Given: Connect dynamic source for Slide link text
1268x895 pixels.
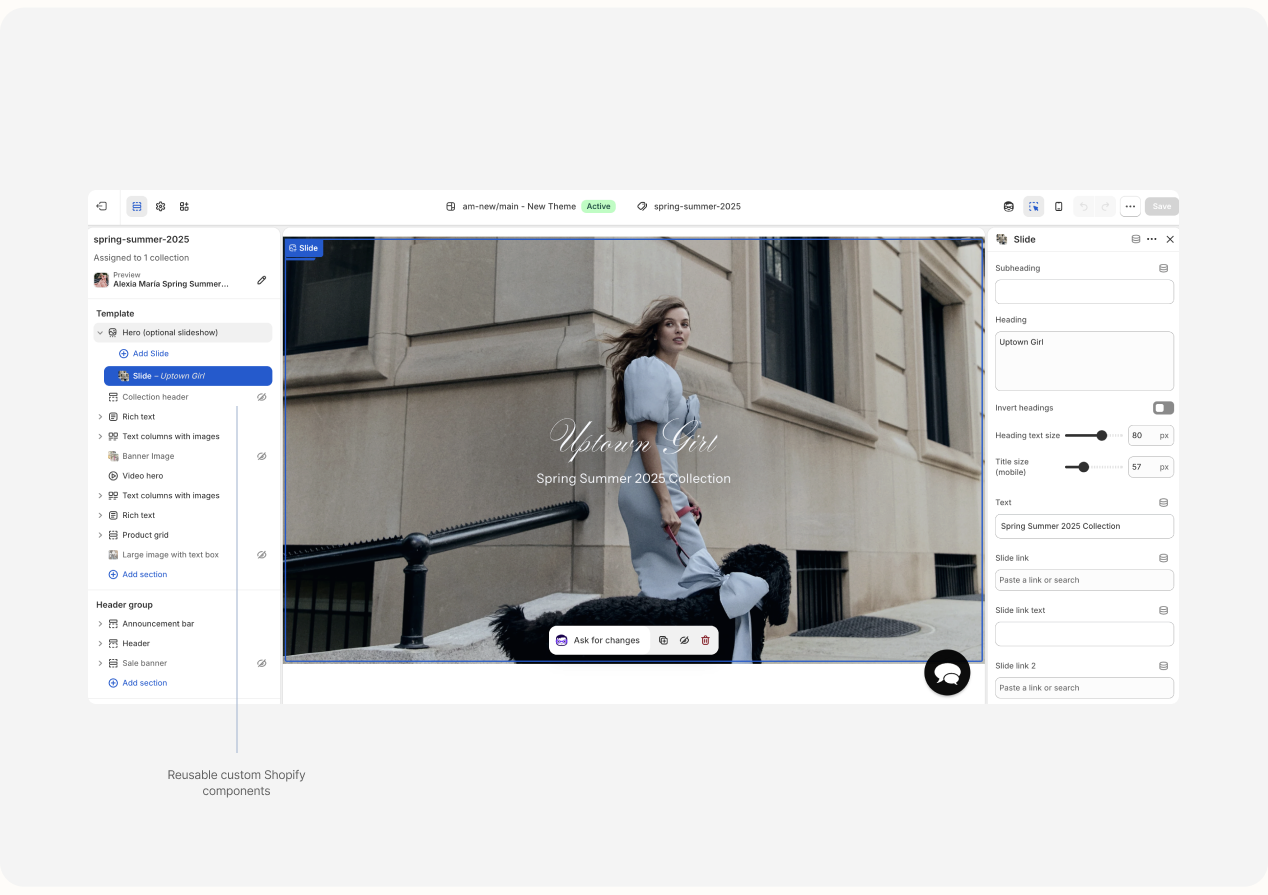Looking at the screenshot, I should point(1163,610).
